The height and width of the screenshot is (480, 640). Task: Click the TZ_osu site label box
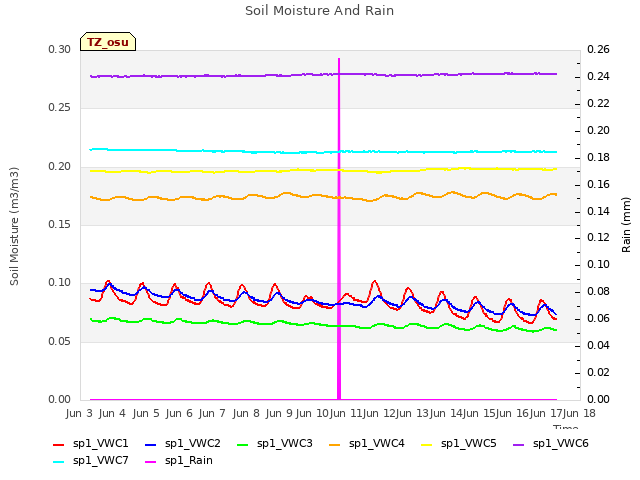tap(108, 42)
